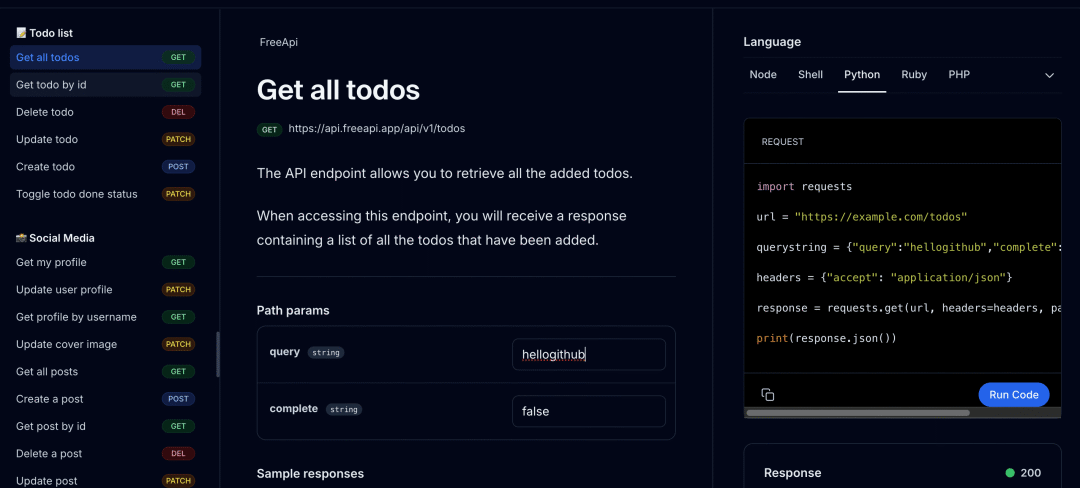Copy the request code snippet
Viewport: 1080px width, 488px height.
coord(767,394)
